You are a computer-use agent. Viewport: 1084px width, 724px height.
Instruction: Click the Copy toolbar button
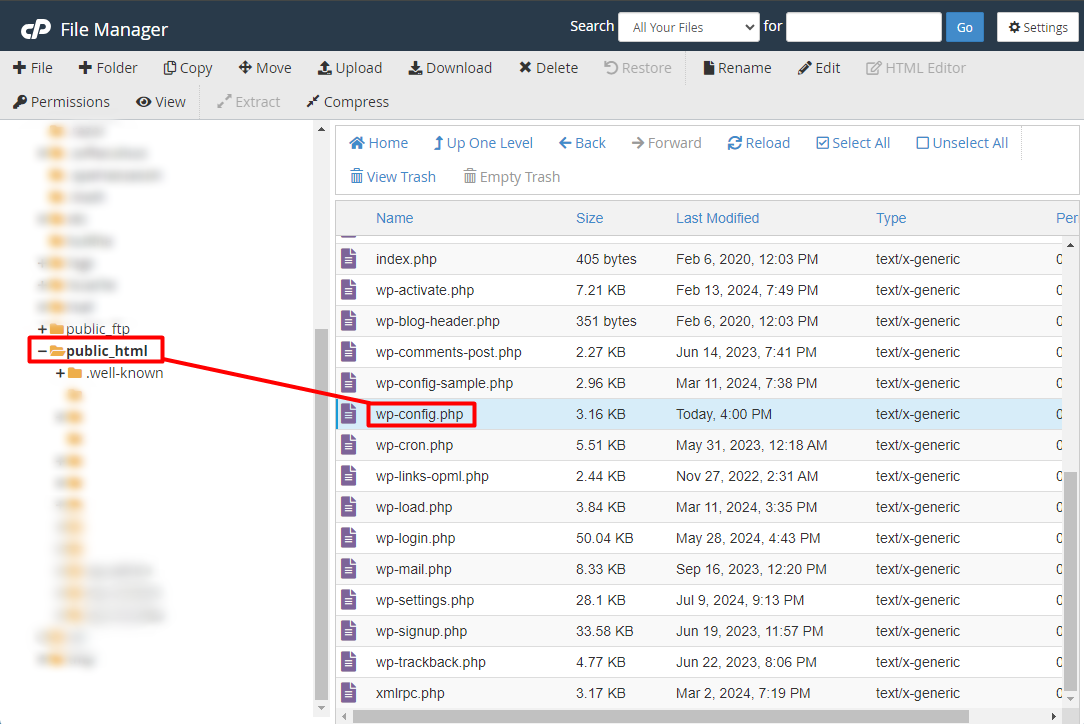coord(187,68)
